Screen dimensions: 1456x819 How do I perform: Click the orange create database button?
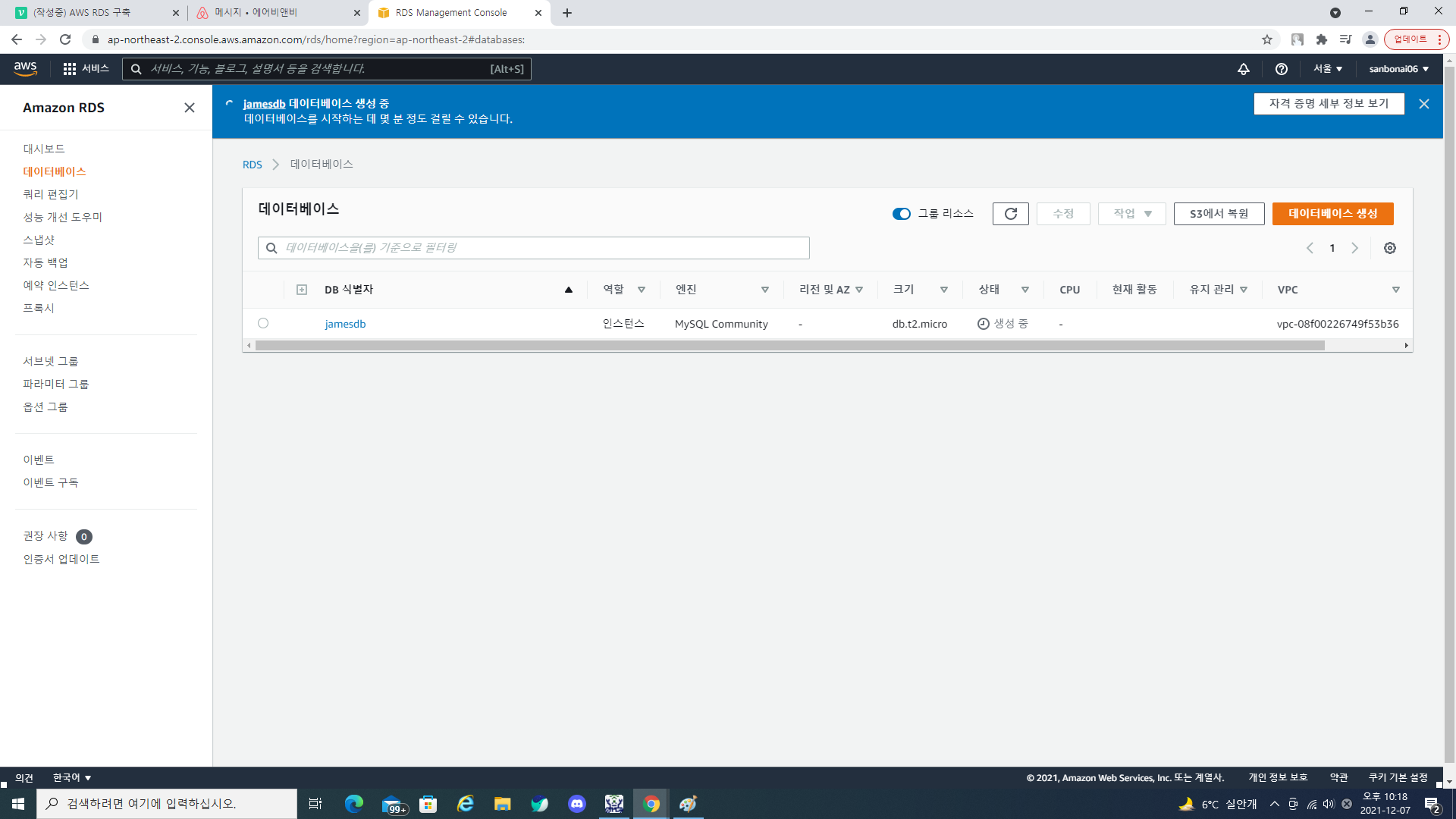[x=1332, y=214]
